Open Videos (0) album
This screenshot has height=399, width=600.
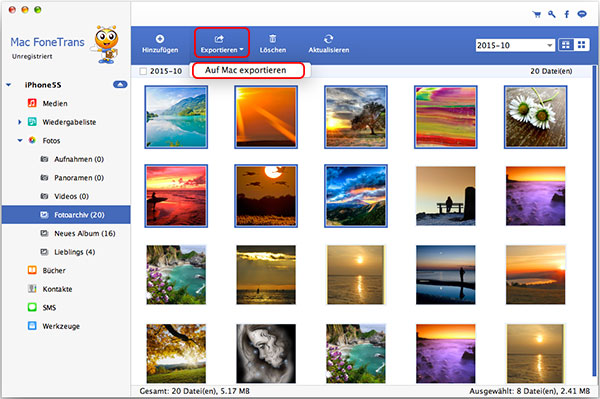tap(71, 196)
